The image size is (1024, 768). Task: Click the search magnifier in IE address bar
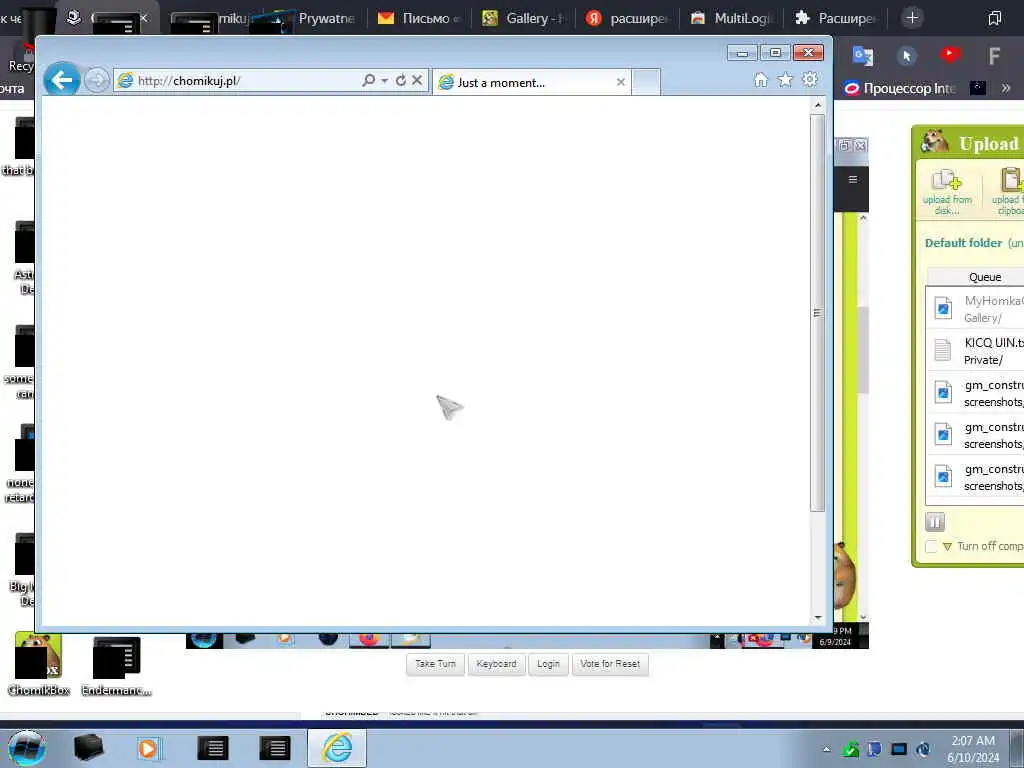pyautogui.click(x=368, y=80)
